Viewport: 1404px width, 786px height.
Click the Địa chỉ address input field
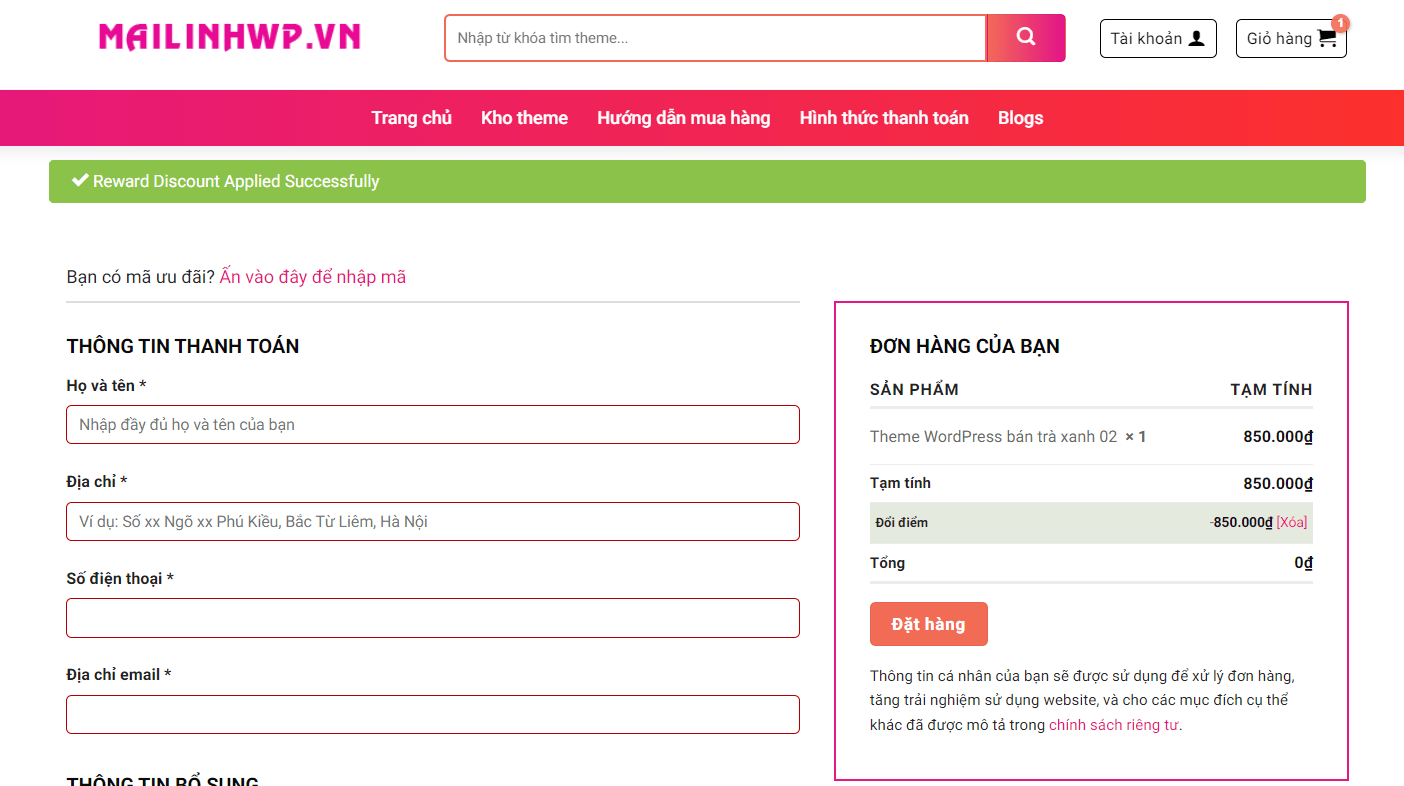(x=432, y=522)
